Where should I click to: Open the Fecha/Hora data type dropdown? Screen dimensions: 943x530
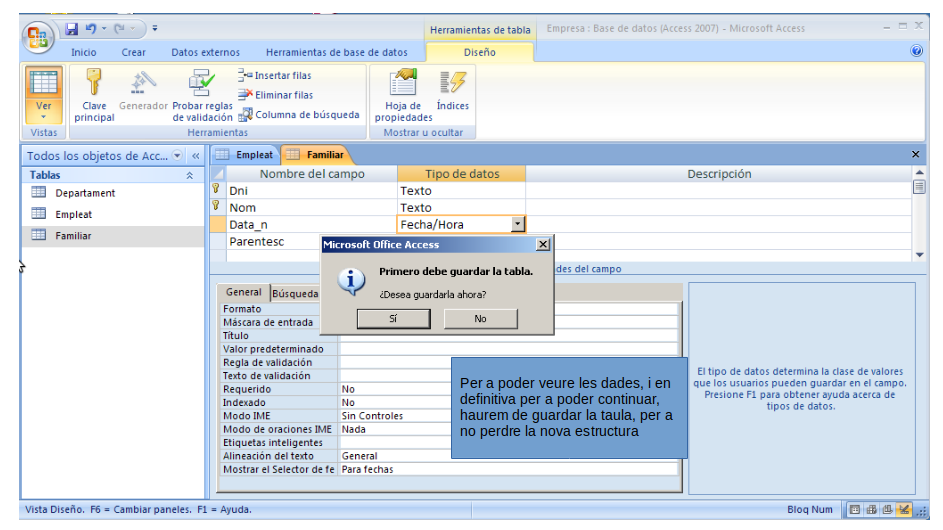pyautogui.click(x=518, y=224)
